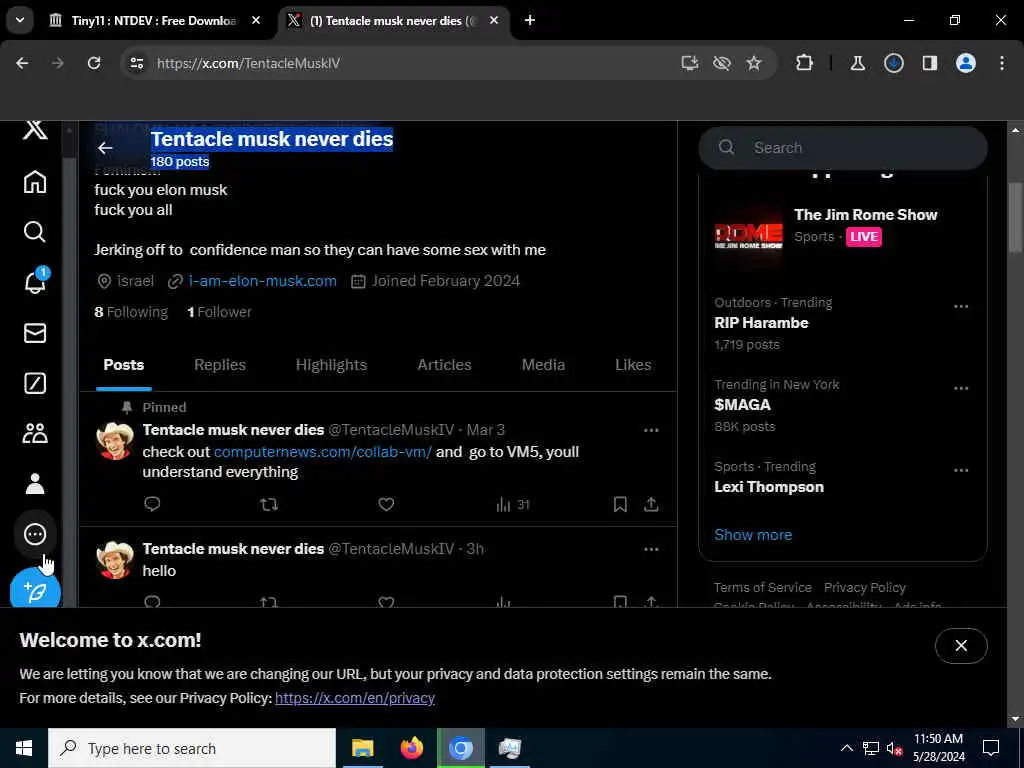Go to Home in X sidebar
The width and height of the screenshot is (1024, 768).
(x=35, y=182)
